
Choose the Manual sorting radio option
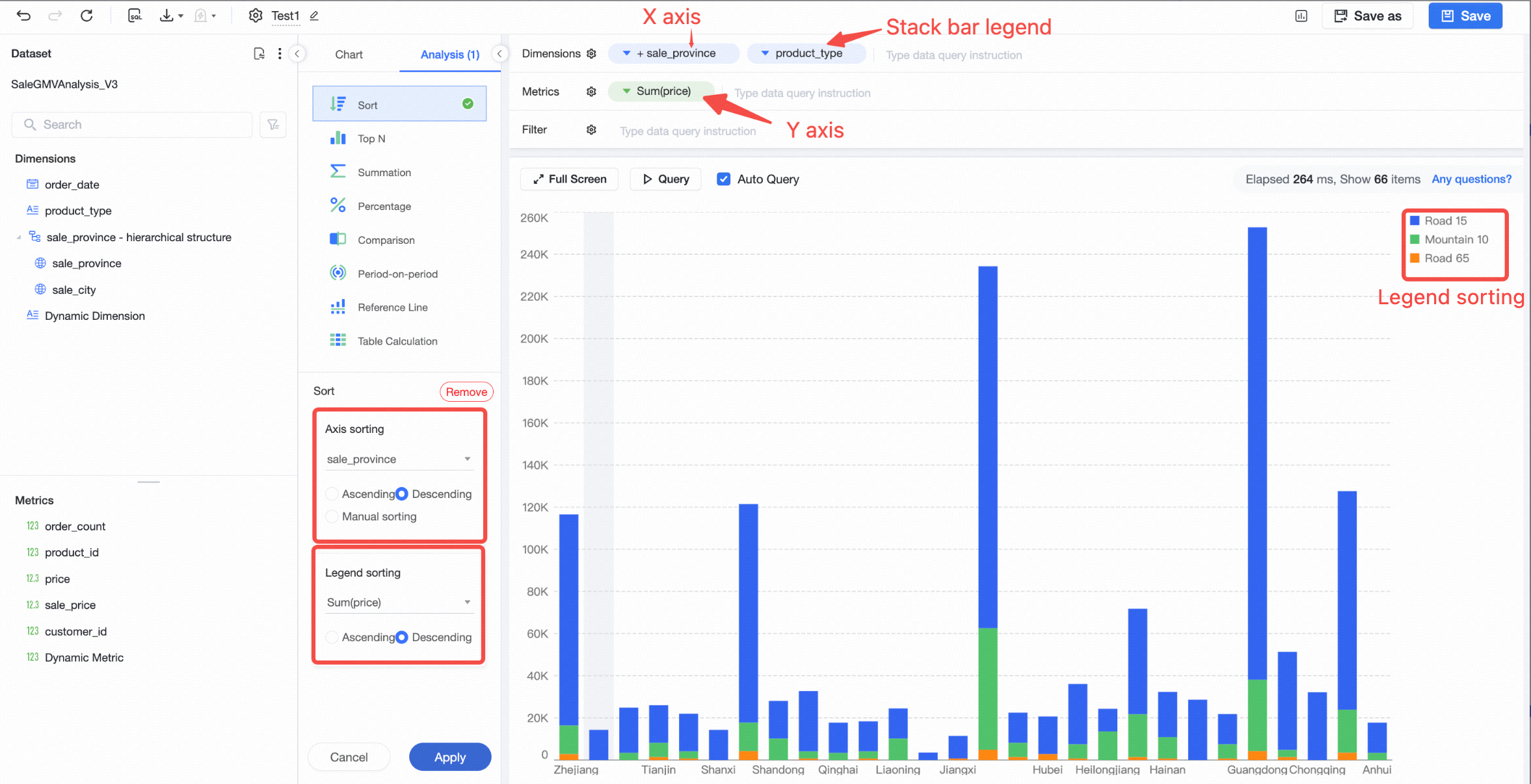(x=332, y=517)
